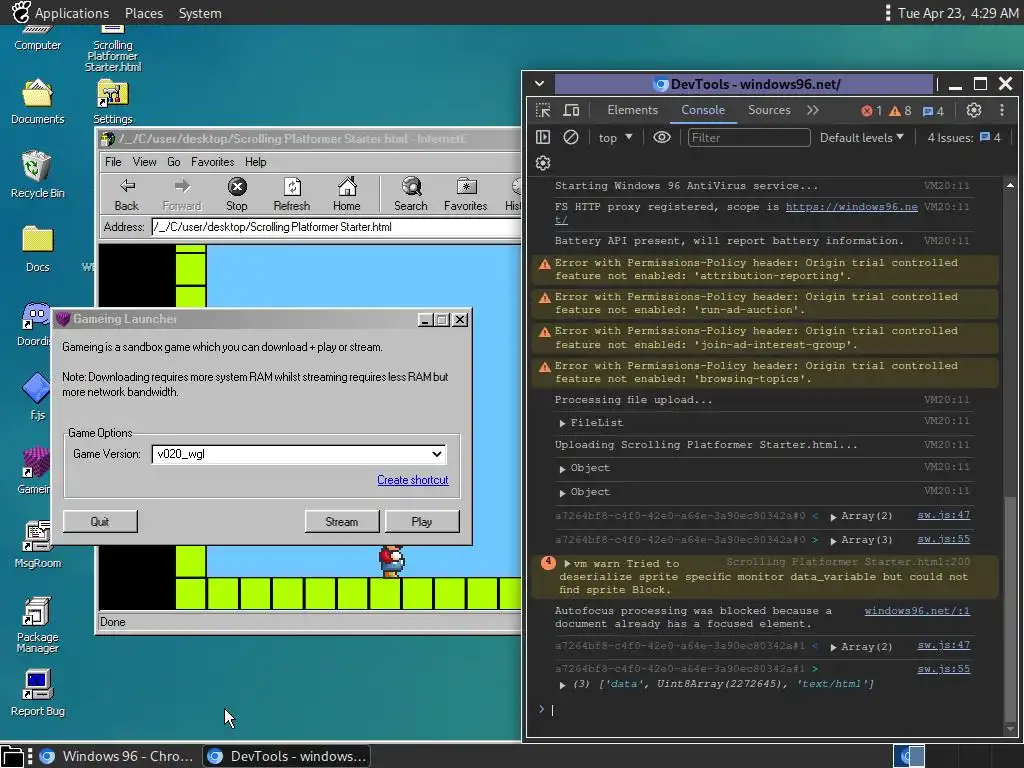Switch to the Console tab
Screen dimensions: 1024x768
[703, 110]
